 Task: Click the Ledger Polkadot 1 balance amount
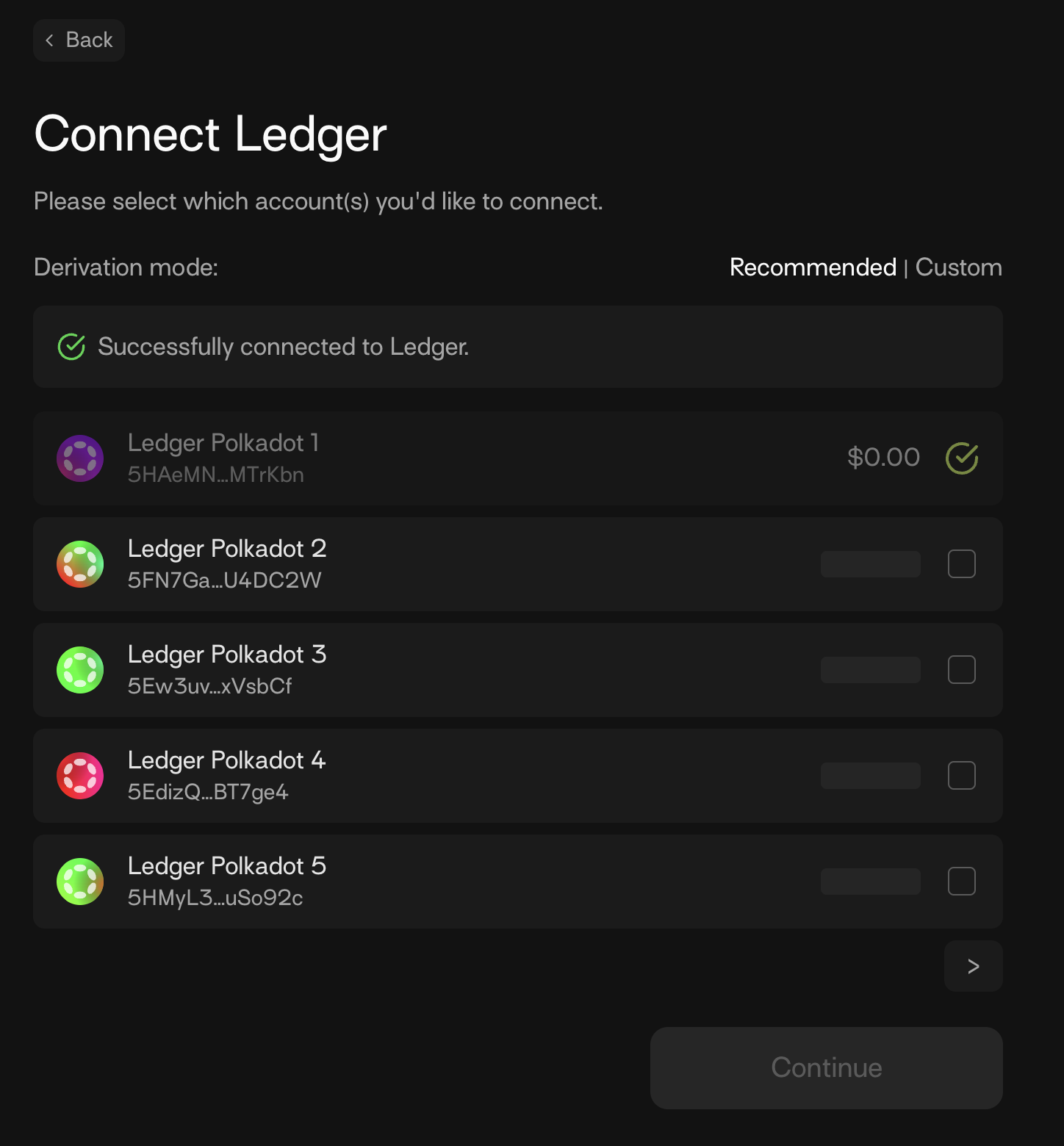884,458
